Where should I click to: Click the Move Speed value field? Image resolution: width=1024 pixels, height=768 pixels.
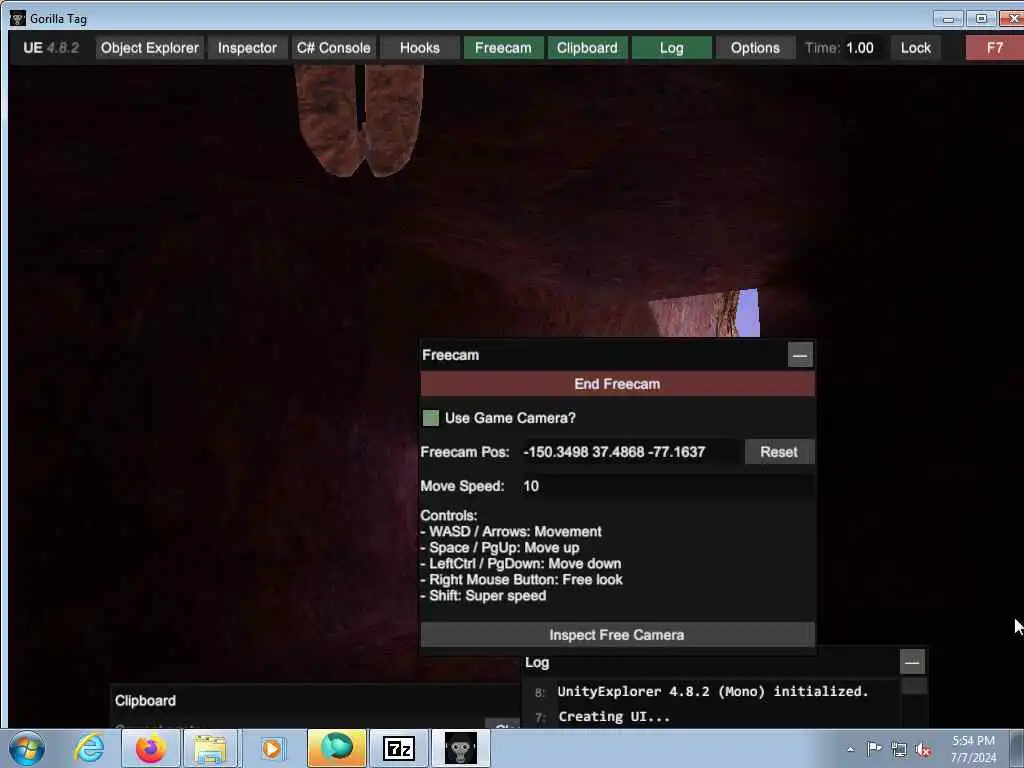click(666, 486)
